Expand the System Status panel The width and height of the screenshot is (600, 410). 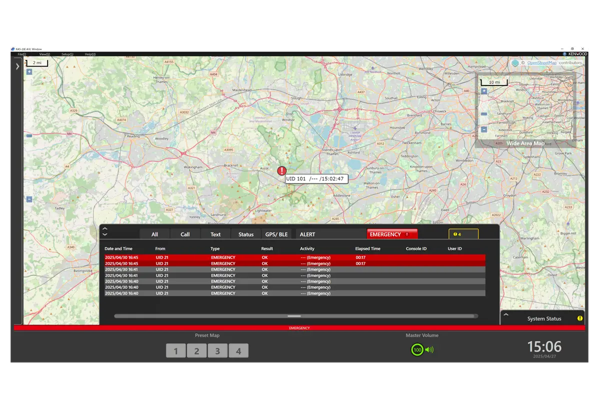(x=506, y=317)
